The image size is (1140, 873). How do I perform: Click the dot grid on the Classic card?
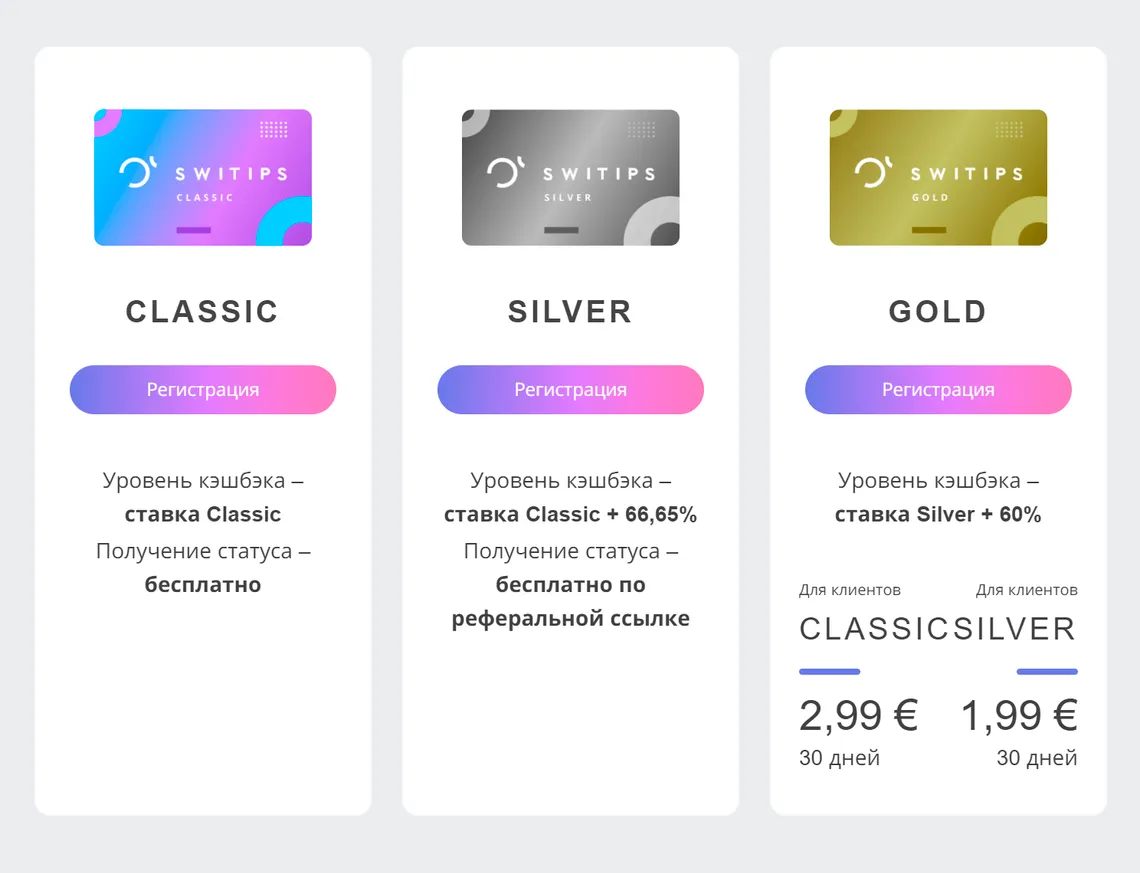click(x=273, y=130)
